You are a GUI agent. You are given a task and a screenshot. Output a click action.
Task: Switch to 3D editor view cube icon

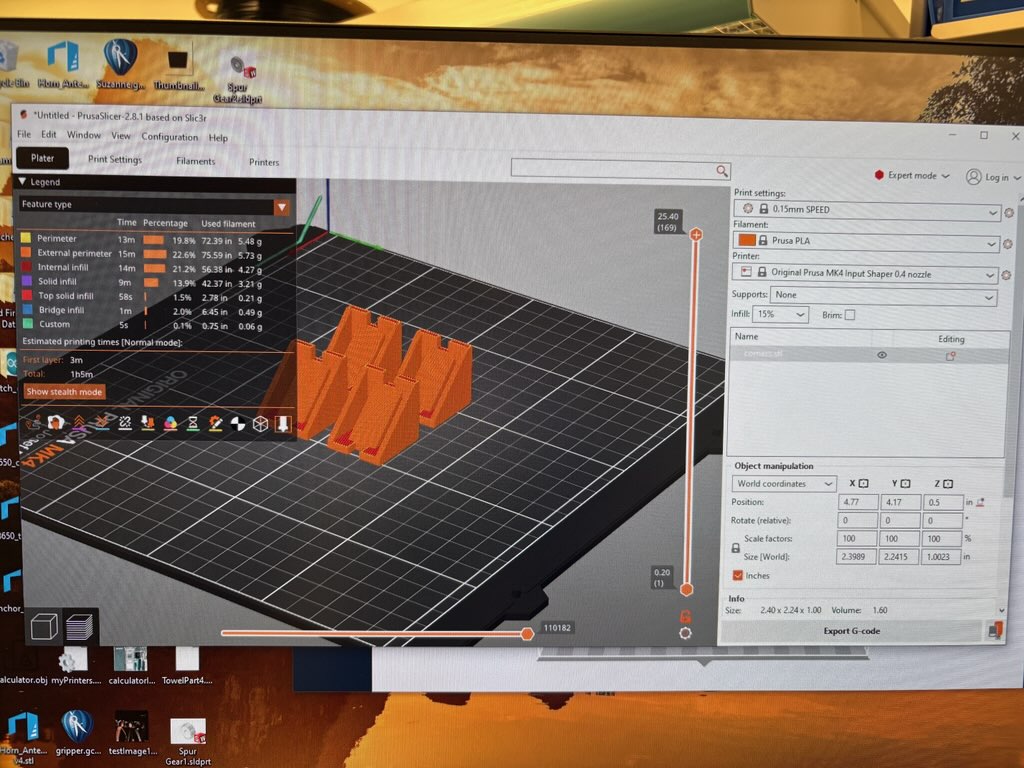pos(44,627)
